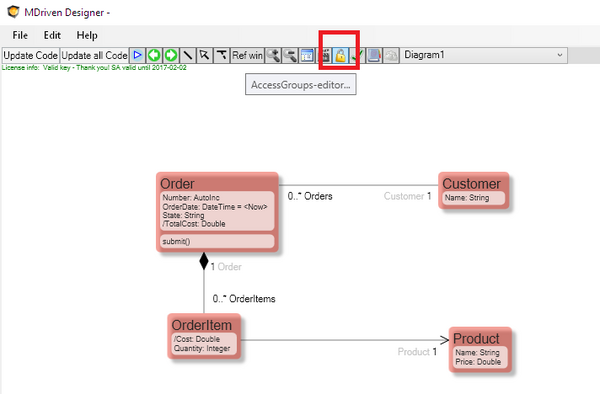Open the Edit menu

tap(52, 35)
